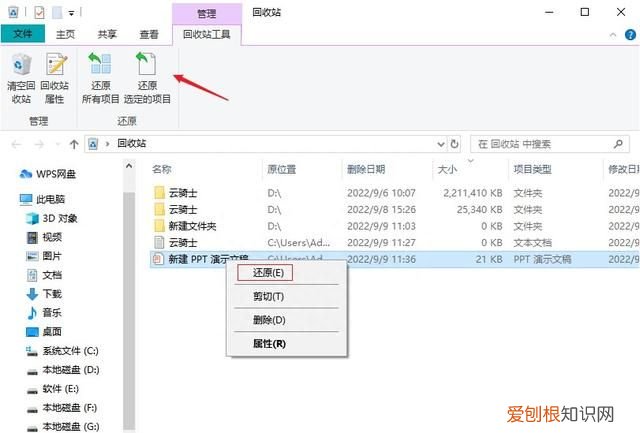Click Restore all items (还原所有项目)
The width and height of the screenshot is (640, 433).
coord(100,78)
